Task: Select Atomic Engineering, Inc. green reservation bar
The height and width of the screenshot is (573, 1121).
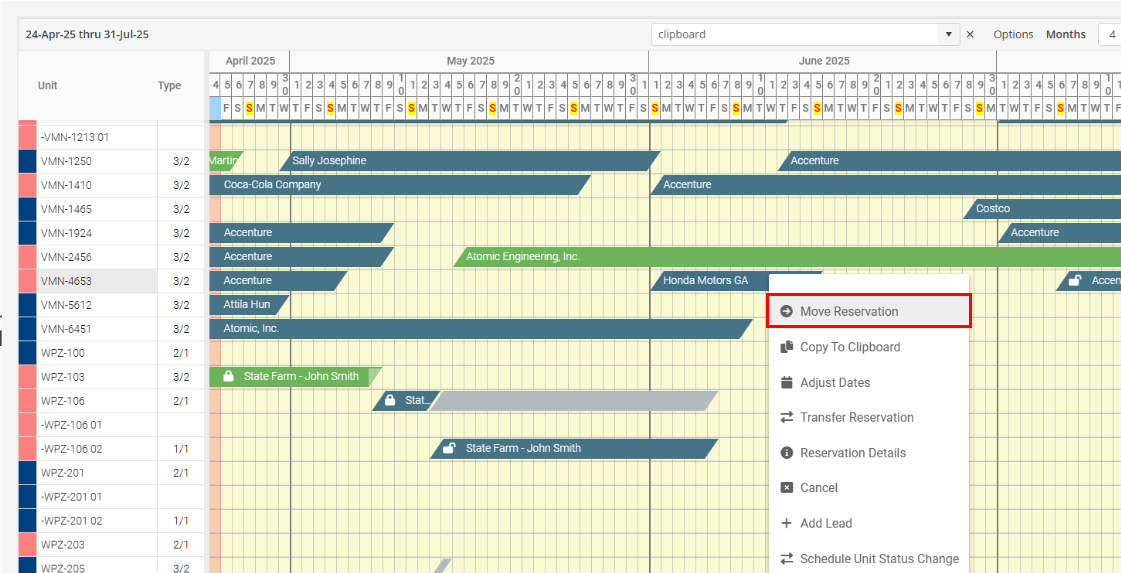Action: point(700,257)
